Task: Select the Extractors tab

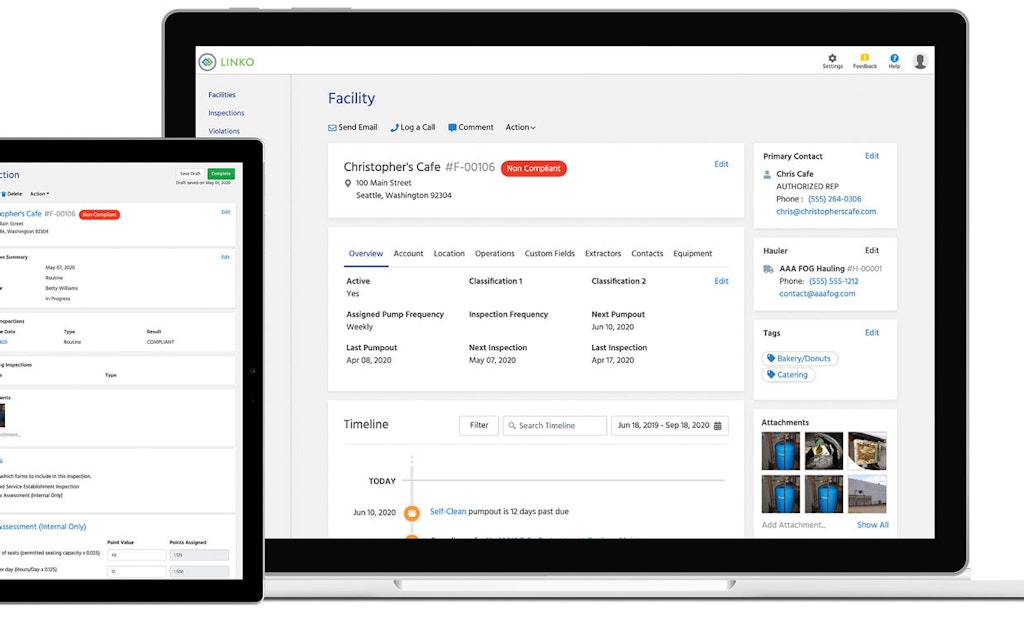Action: coord(603,253)
